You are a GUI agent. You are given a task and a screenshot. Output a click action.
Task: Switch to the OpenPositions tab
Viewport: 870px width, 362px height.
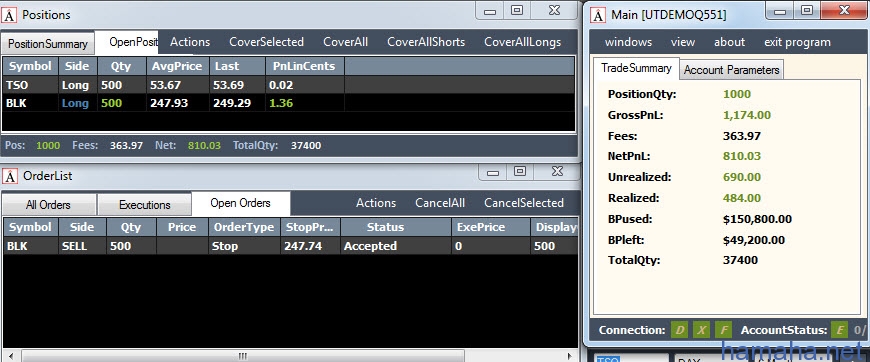pos(127,42)
